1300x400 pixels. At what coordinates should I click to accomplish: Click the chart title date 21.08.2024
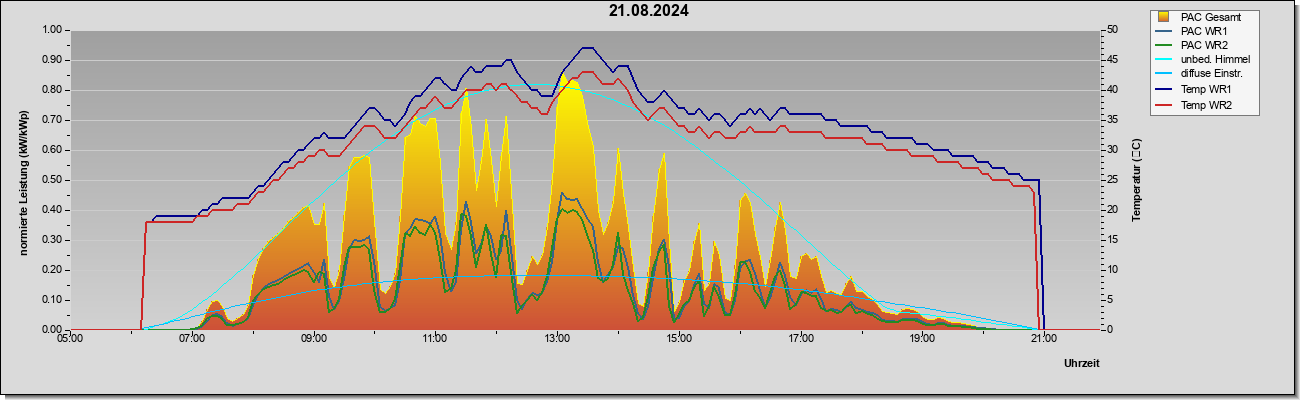(x=649, y=12)
